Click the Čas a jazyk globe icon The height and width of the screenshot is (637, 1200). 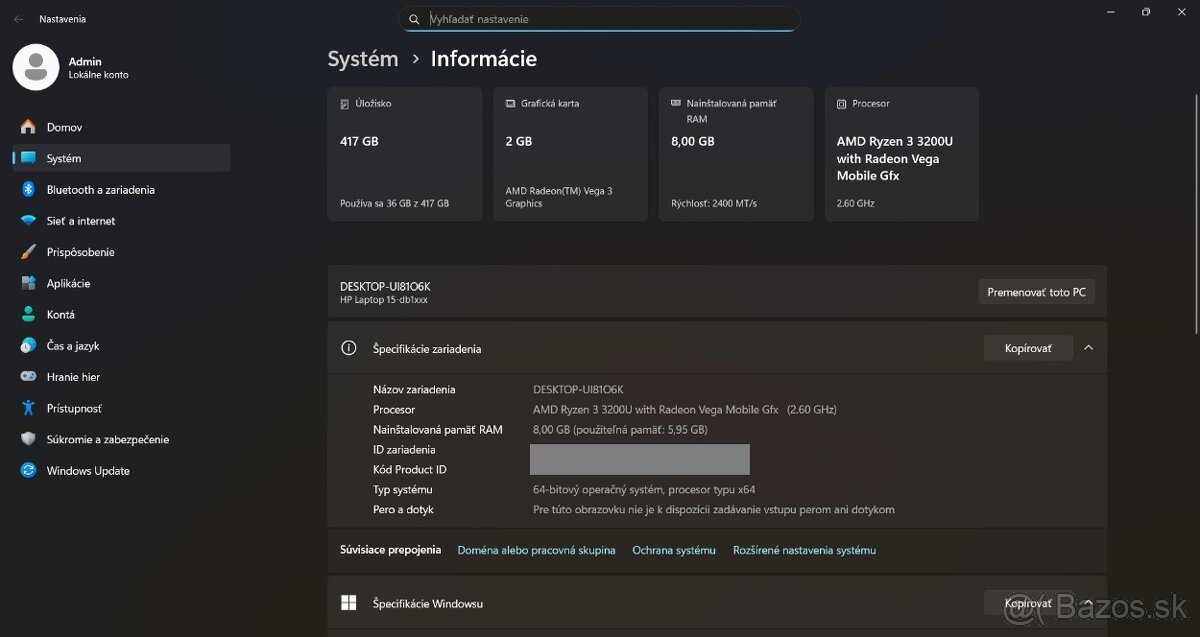point(28,346)
